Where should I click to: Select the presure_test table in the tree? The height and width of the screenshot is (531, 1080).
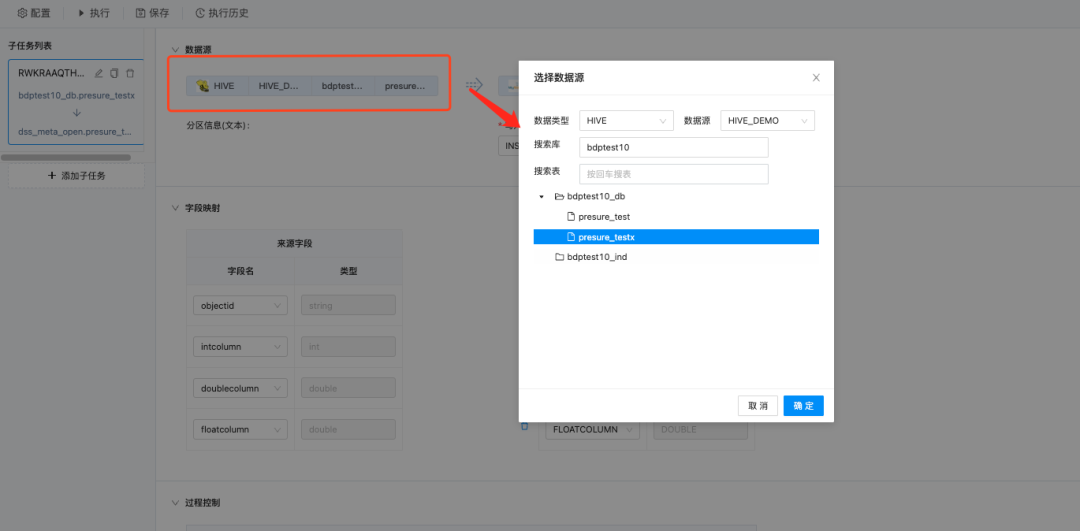(603, 217)
